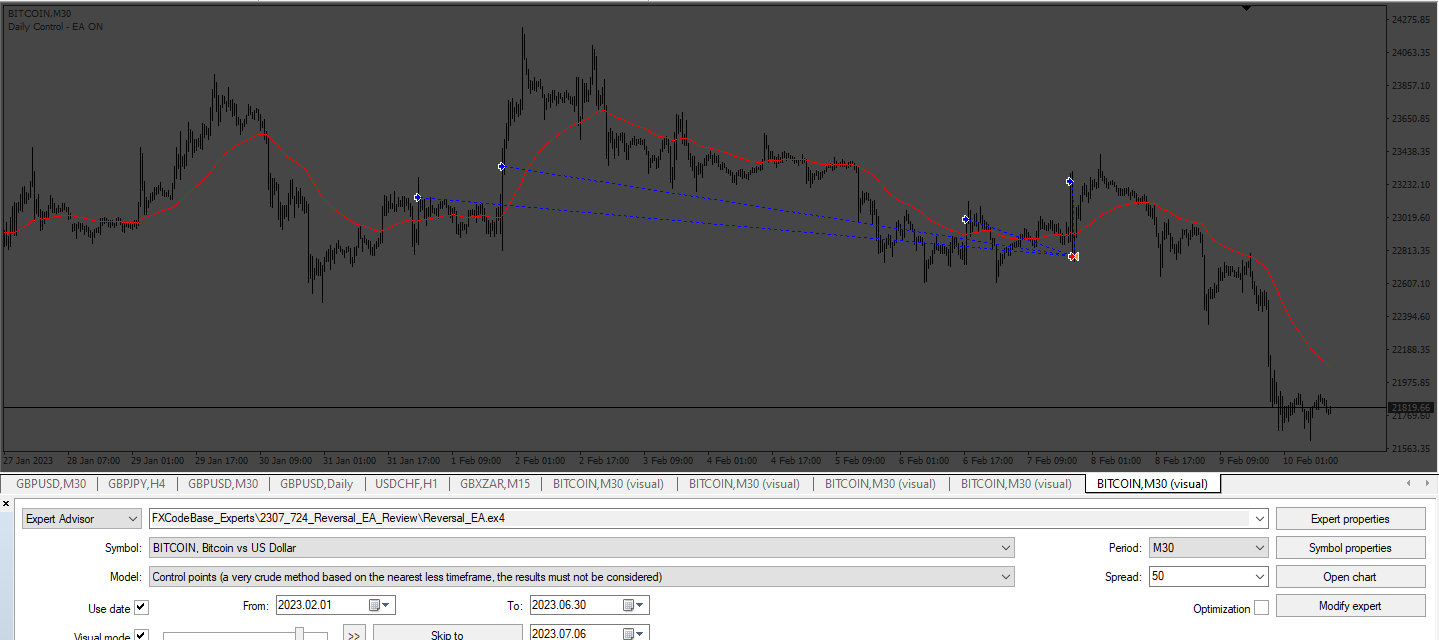Click the Modify expert button
This screenshot has height=640, width=1439.
coord(1350,606)
